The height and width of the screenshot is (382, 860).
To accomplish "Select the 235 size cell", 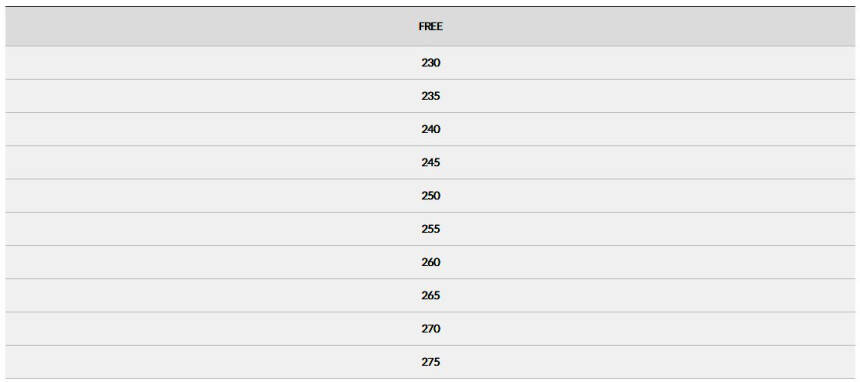I will click(431, 96).
